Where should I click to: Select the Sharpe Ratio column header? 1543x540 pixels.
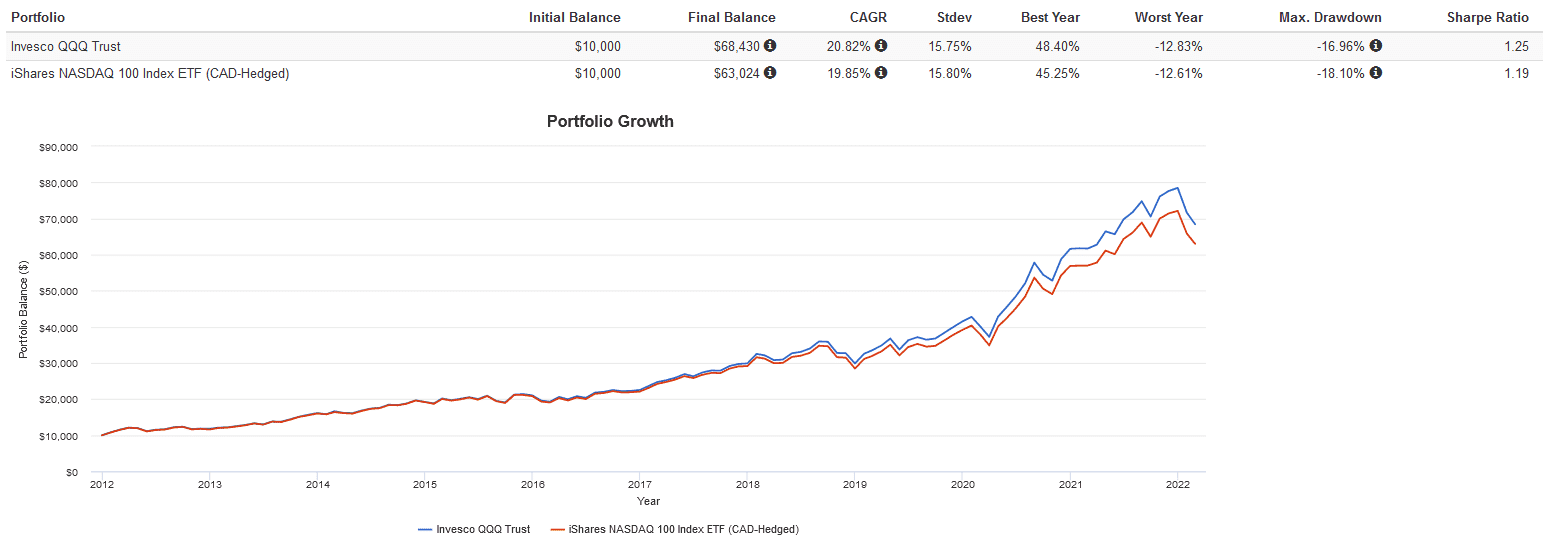pyautogui.click(x=1487, y=17)
